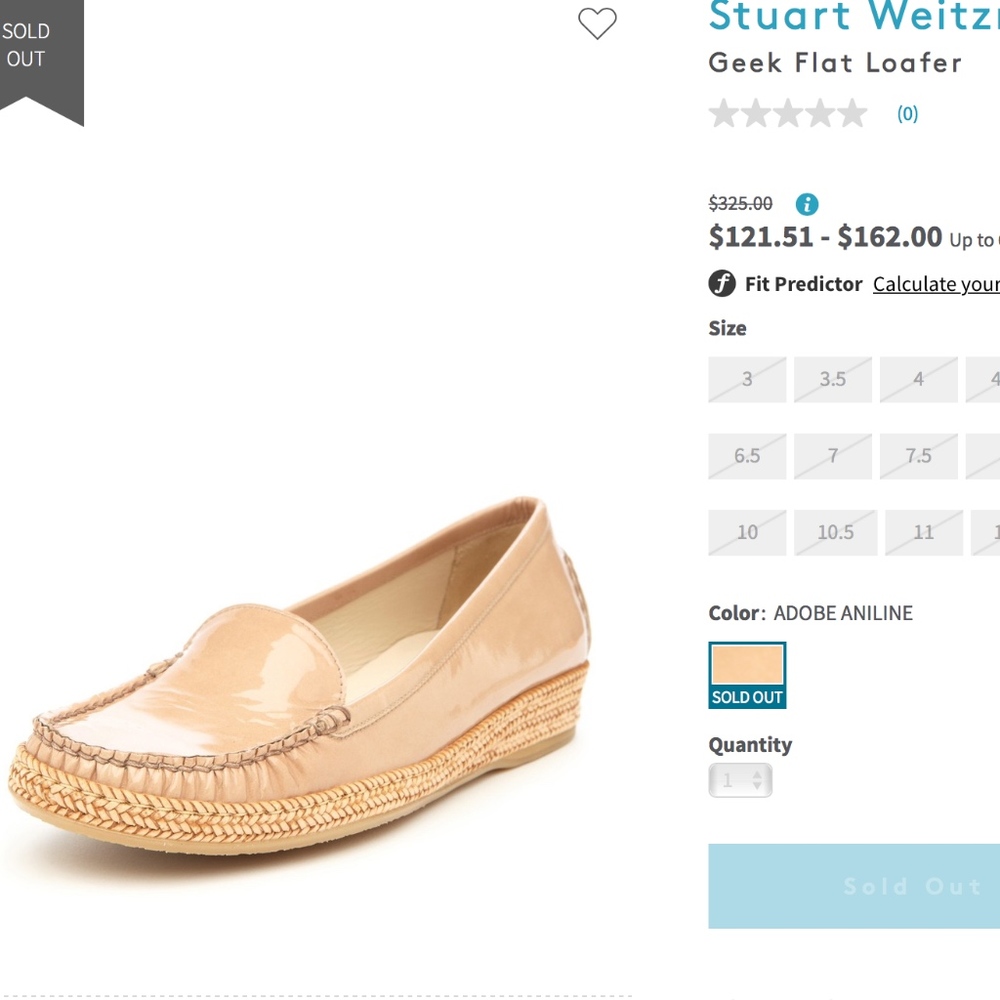Select size 3
The height and width of the screenshot is (1000, 1000).
(746, 379)
